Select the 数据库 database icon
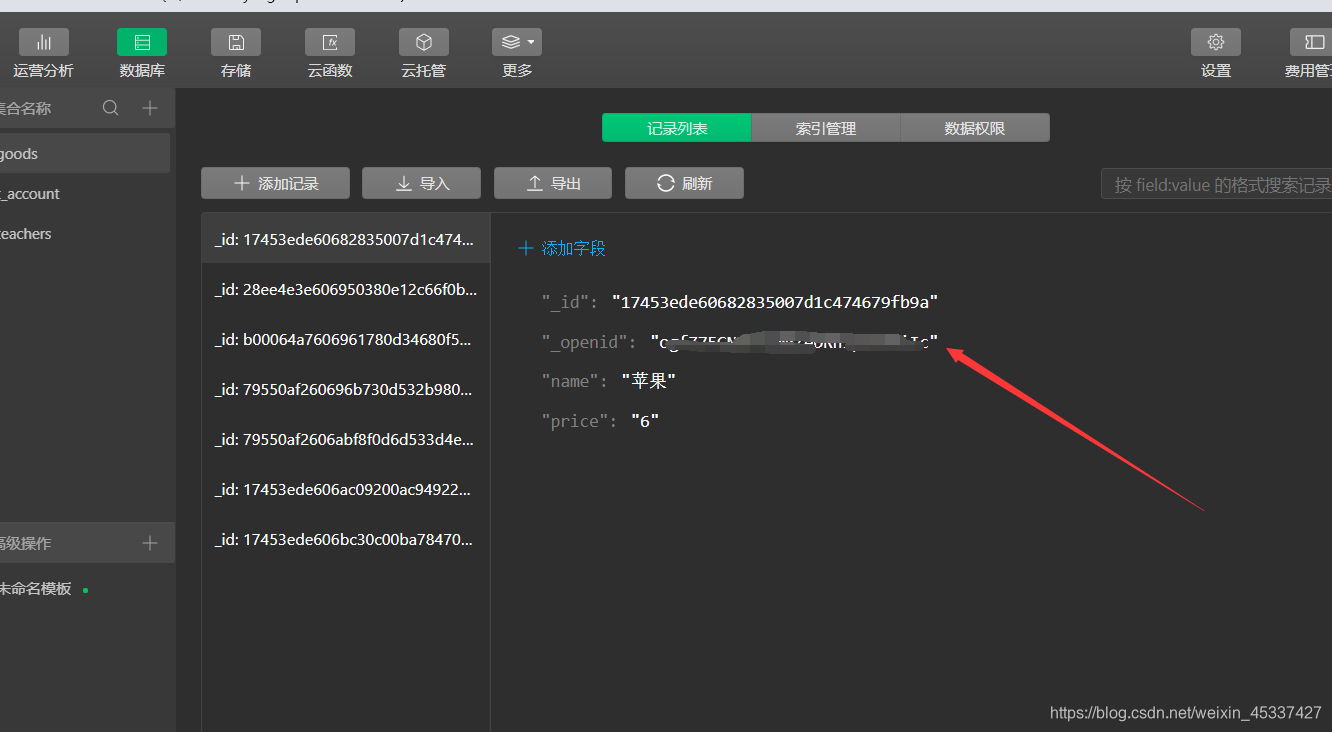The image size is (1332, 732). pyautogui.click(x=142, y=42)
